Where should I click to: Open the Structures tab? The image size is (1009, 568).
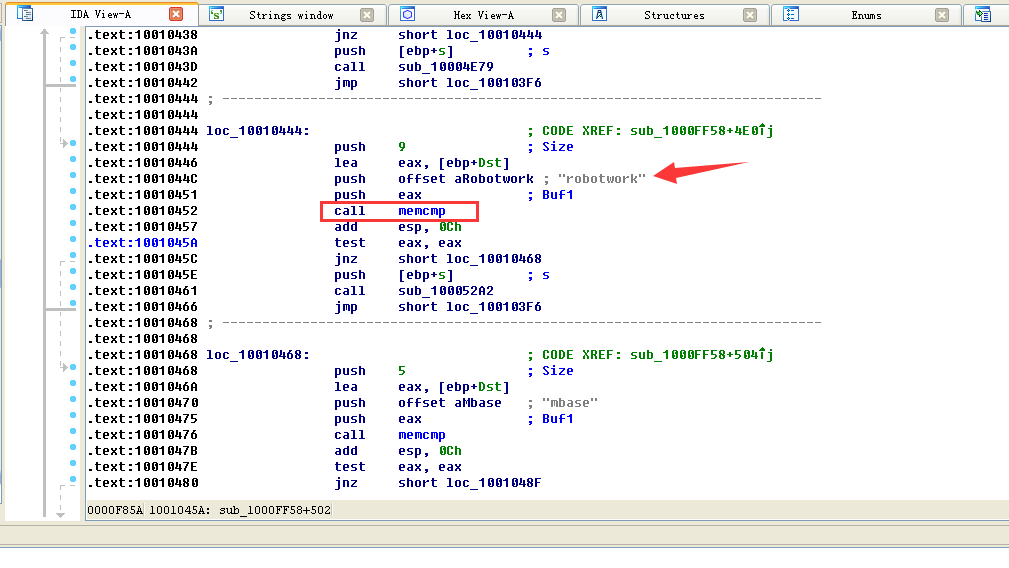(x=674, y=15)
